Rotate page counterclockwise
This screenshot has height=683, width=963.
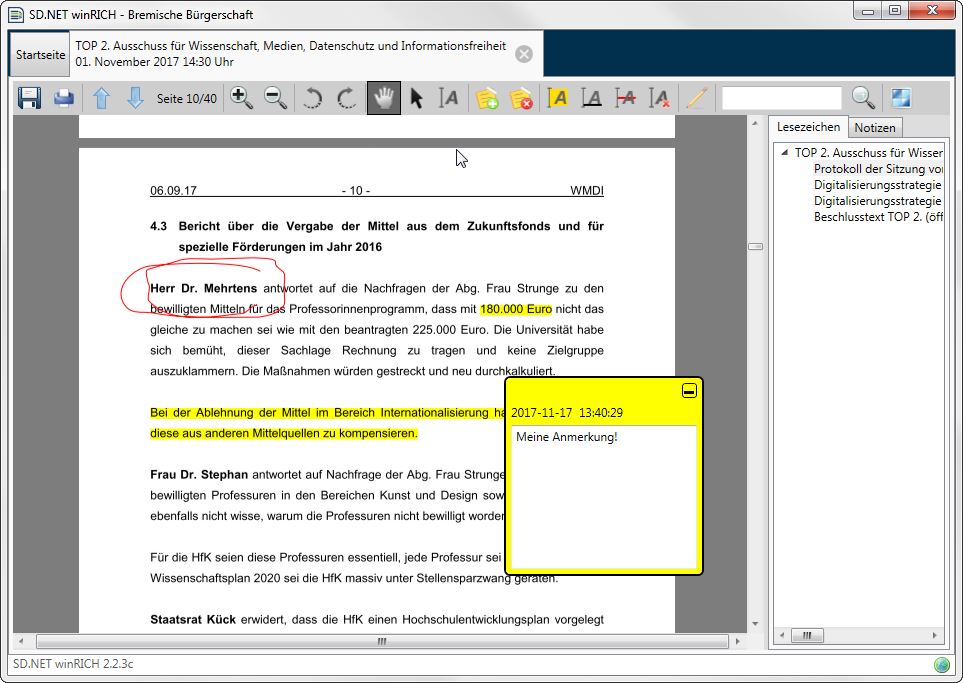[x=313, y=98]
